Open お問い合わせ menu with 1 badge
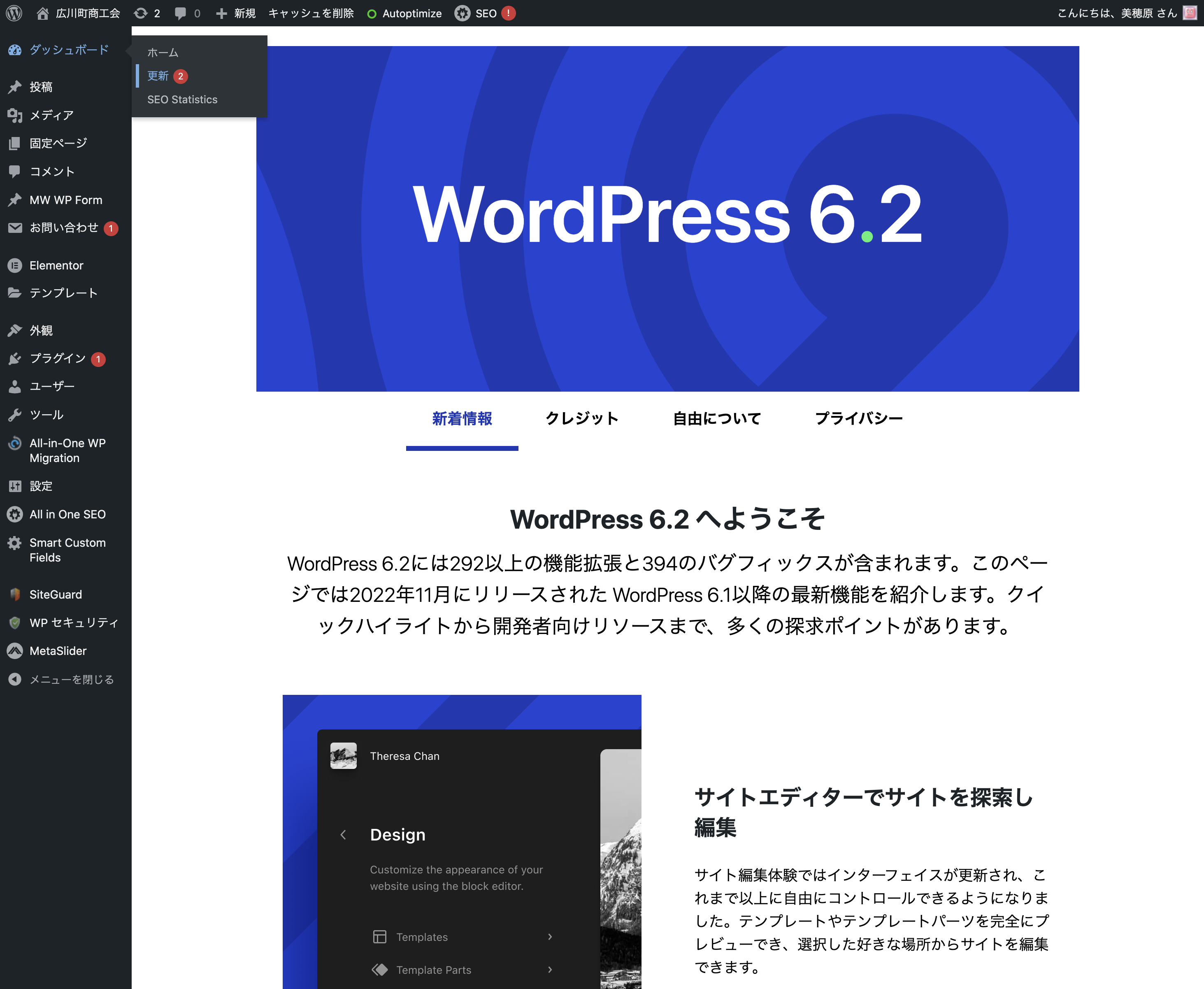 (65, 228)
